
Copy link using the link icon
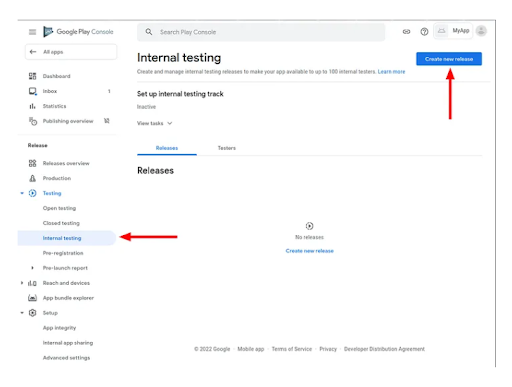(x=406, y=32)
